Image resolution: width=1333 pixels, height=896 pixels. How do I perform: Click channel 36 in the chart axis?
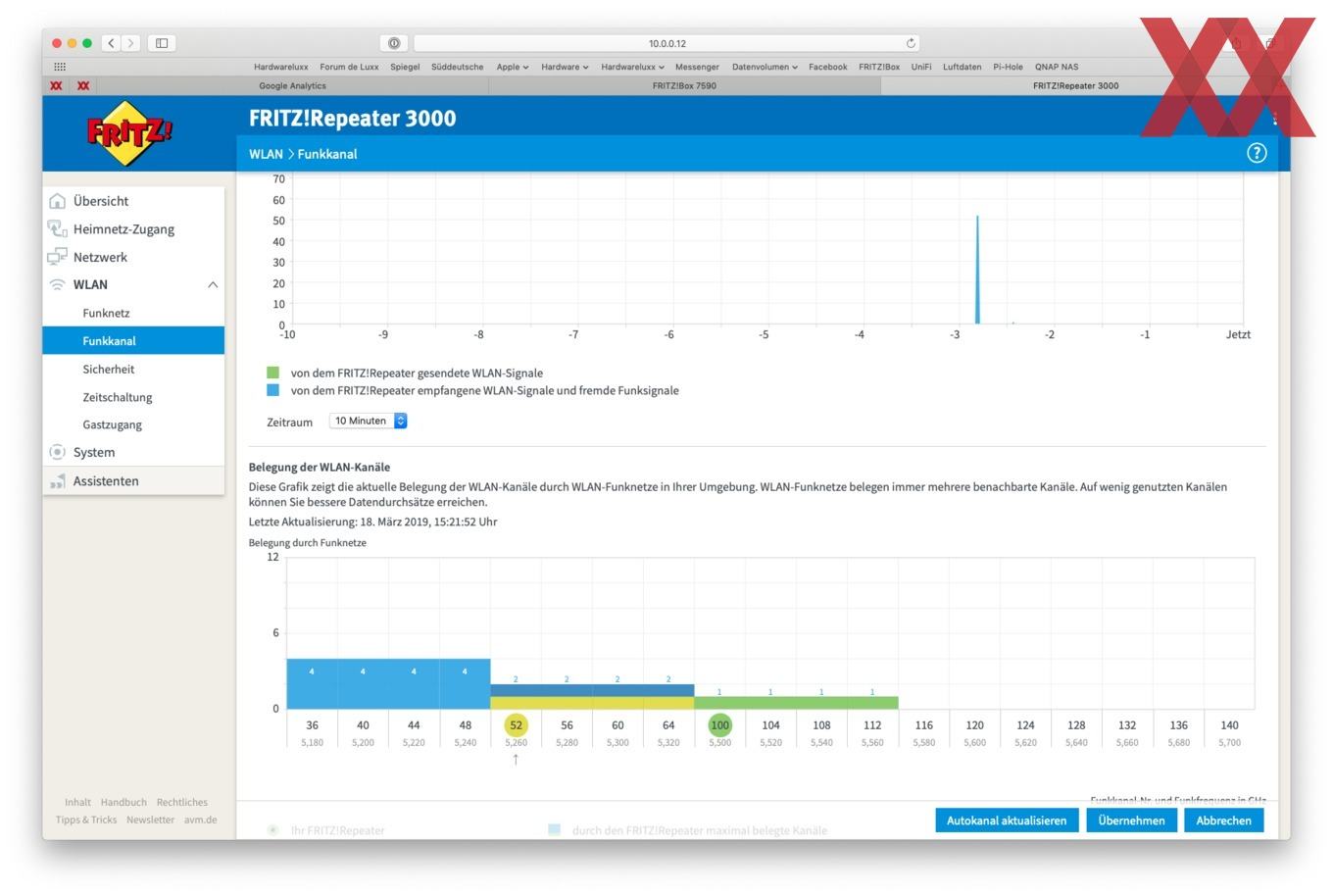[x=312, y=725]
